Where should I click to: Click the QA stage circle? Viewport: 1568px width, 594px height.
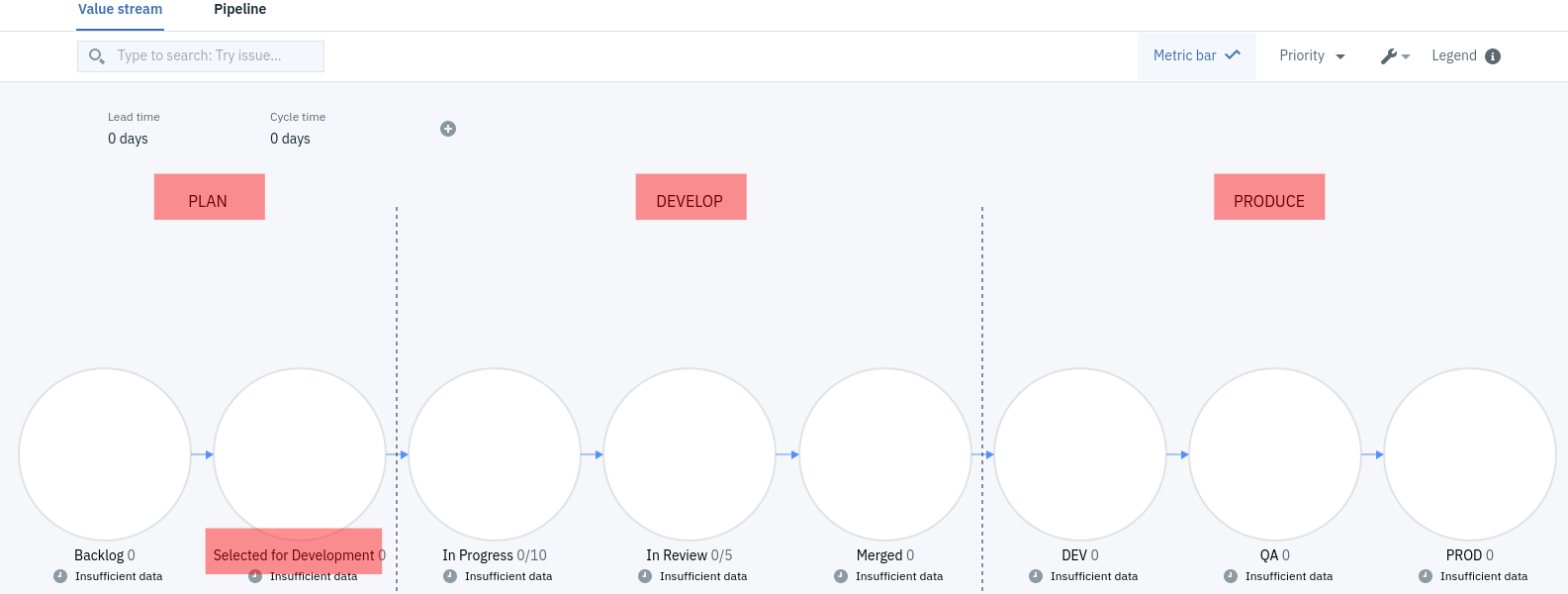click(1274, 454)
